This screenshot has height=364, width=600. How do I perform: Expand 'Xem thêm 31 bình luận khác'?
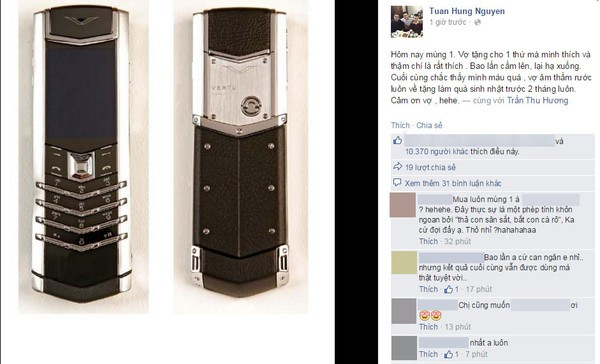coord(453,183)
